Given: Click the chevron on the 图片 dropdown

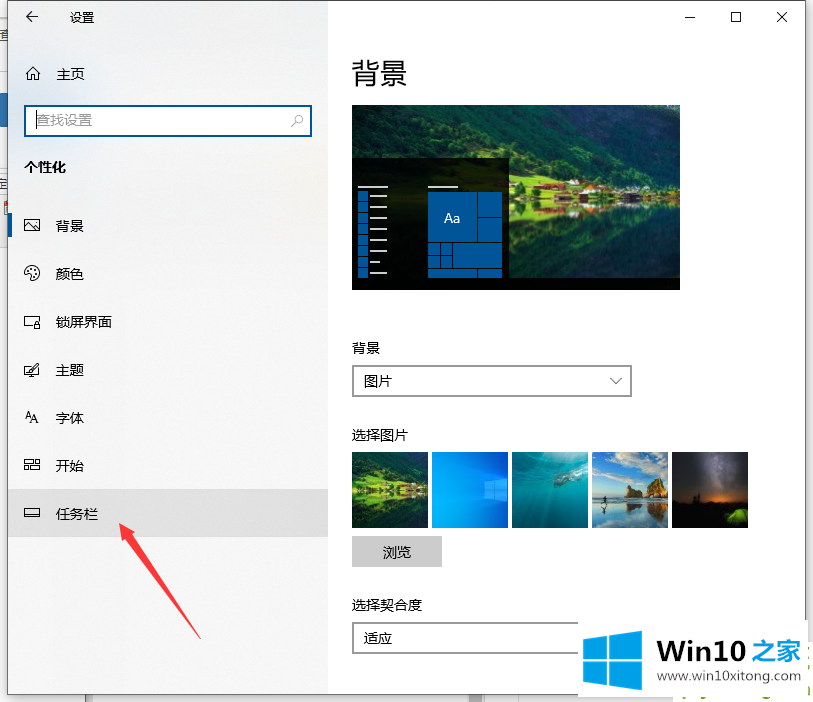Looking at the screenshot, I should (x=616, y=381).
